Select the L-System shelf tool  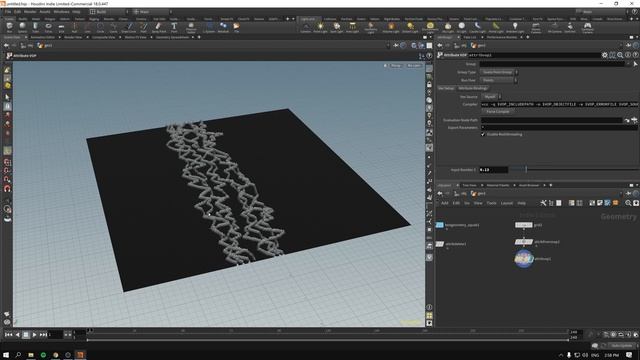point(209,27)
